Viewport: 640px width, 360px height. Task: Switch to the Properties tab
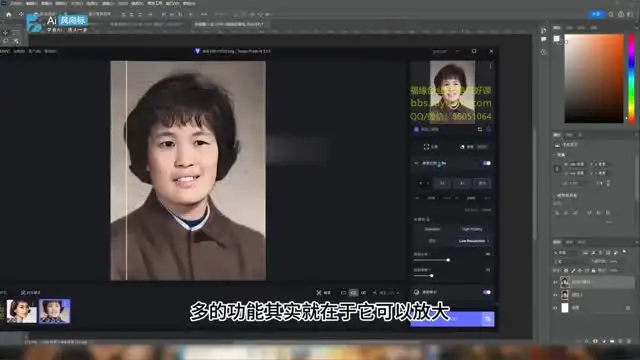tap(557, 135)
